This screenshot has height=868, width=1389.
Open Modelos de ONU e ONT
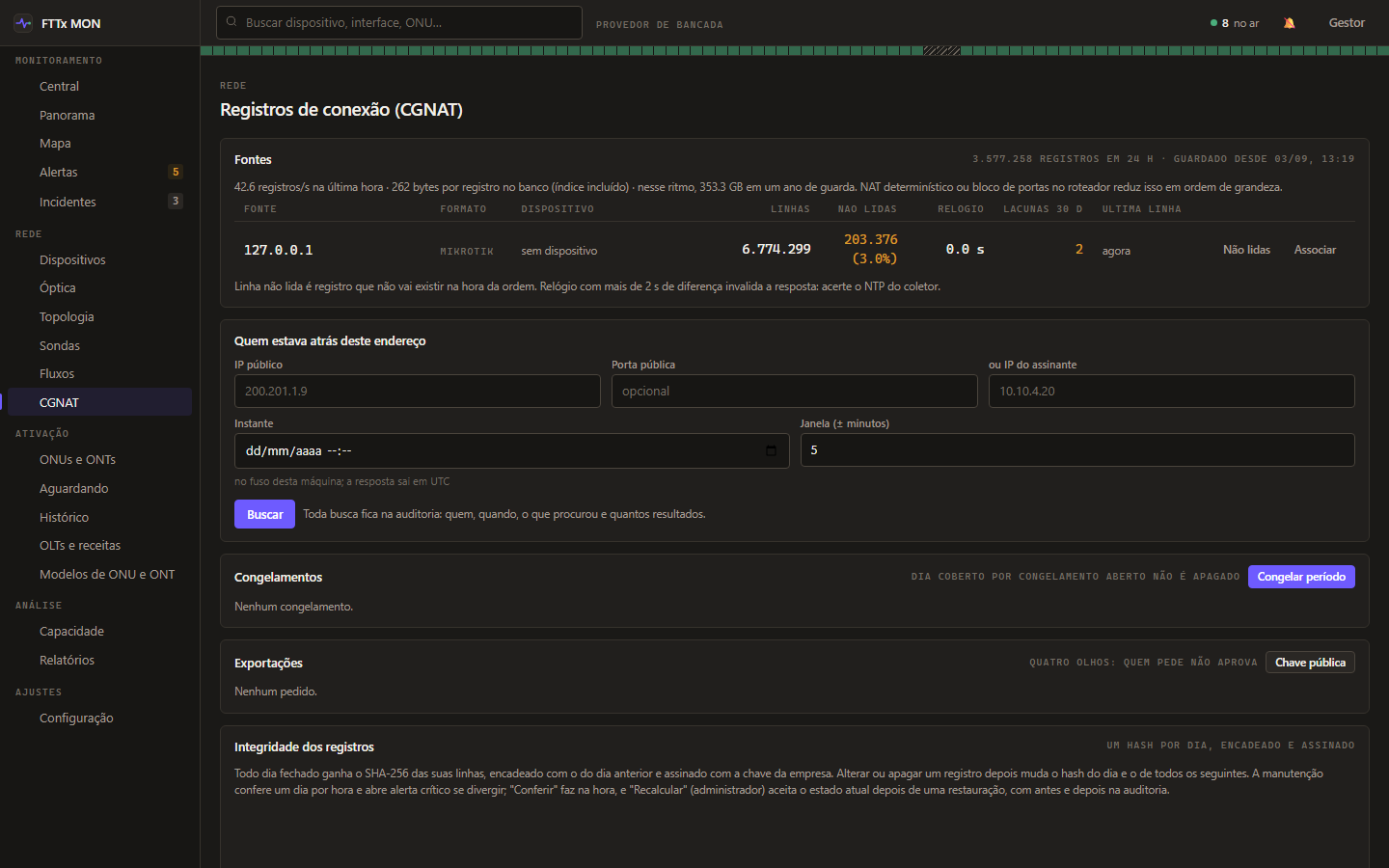click(99, 574)
